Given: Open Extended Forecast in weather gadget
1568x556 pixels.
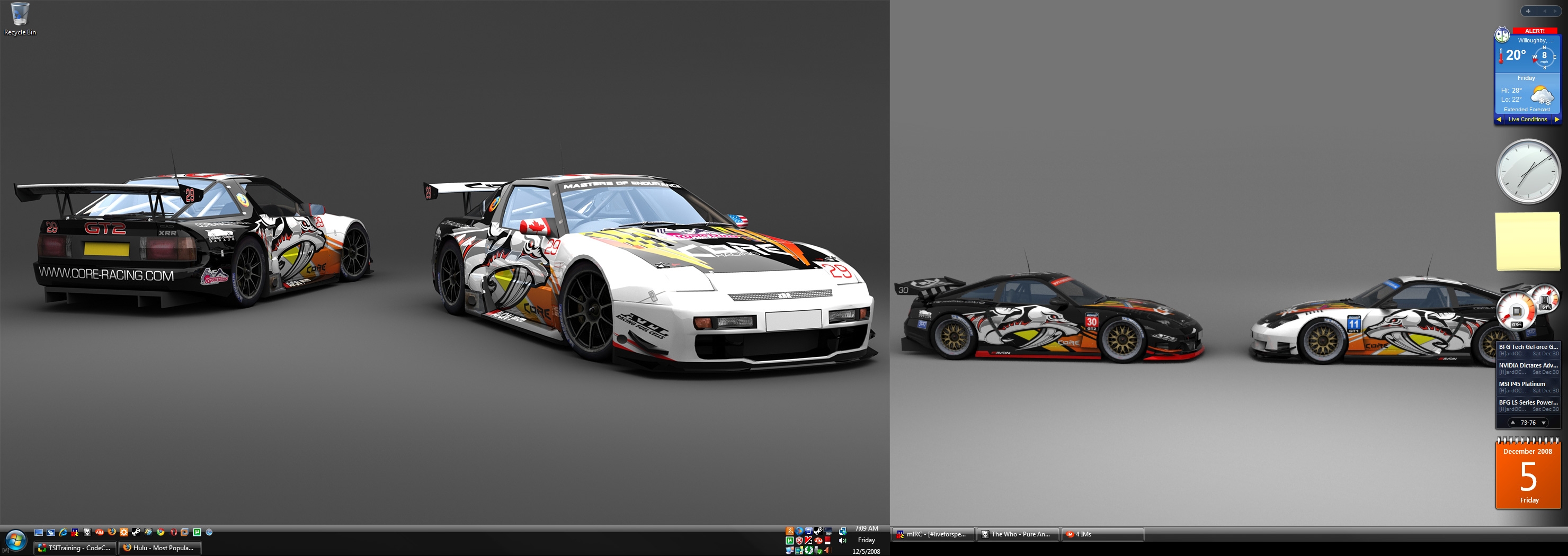Looking at the screenshot, I should click(1527, 110).
